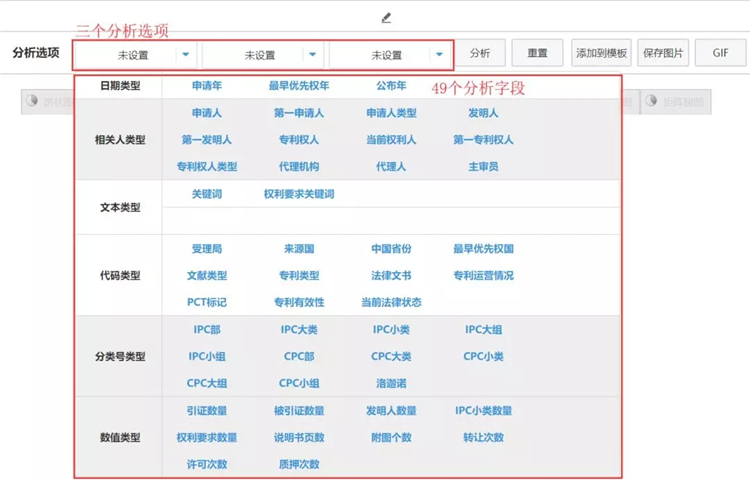
Task: Select 中国省份 in code types
Action: click(391, 249)
